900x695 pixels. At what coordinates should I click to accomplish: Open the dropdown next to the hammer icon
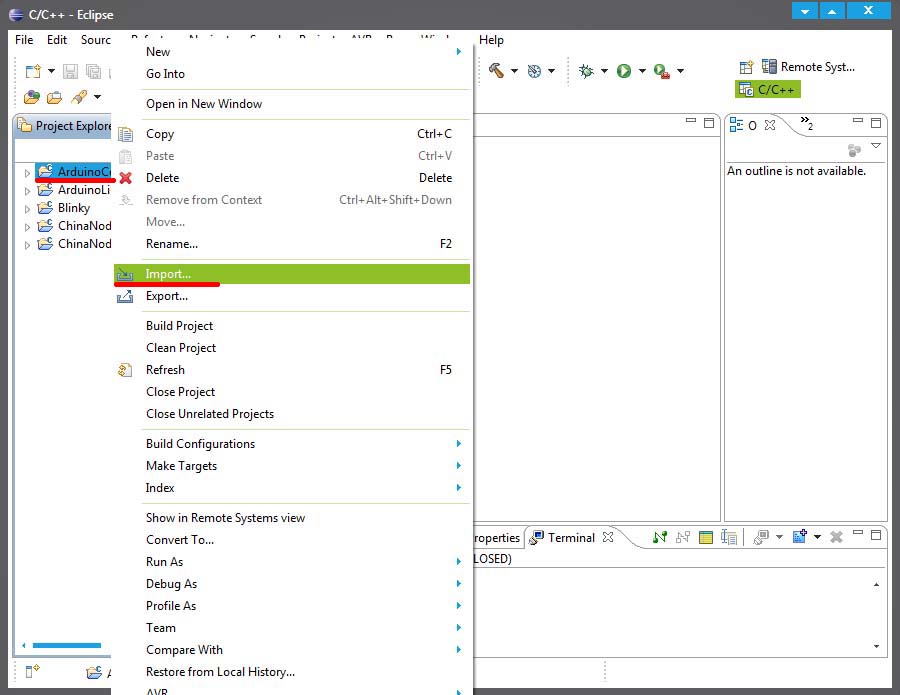pyautogui.click(x=514, y=71)
